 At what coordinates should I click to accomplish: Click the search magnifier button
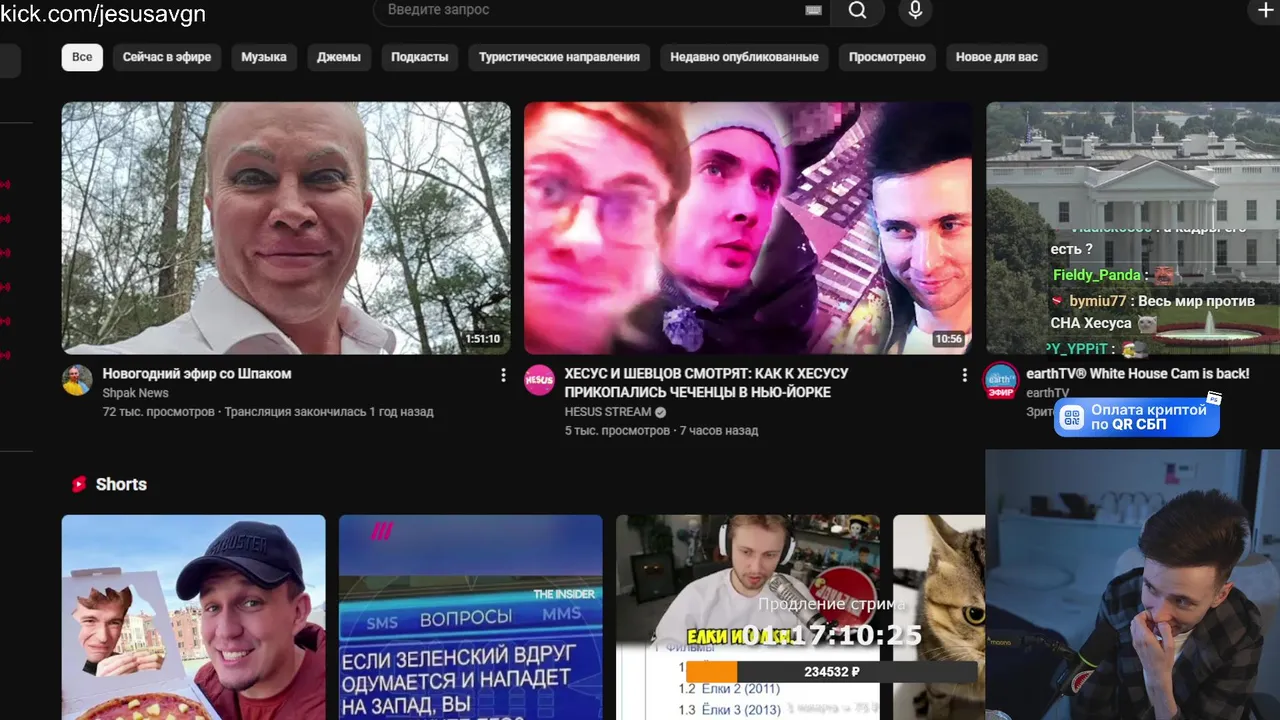857,10
